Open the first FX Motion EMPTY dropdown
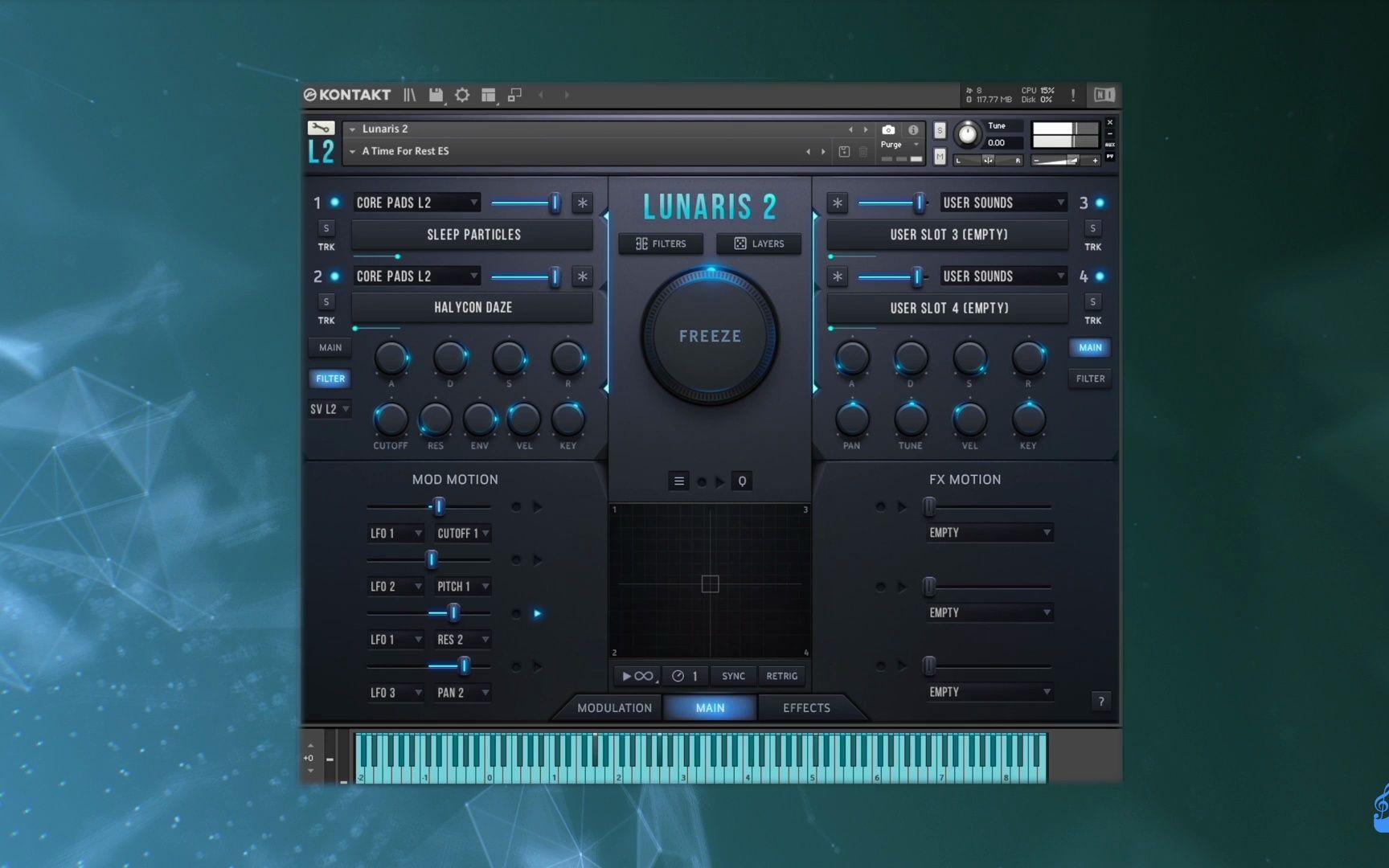 pyautogui.click(x=990, y=533)
